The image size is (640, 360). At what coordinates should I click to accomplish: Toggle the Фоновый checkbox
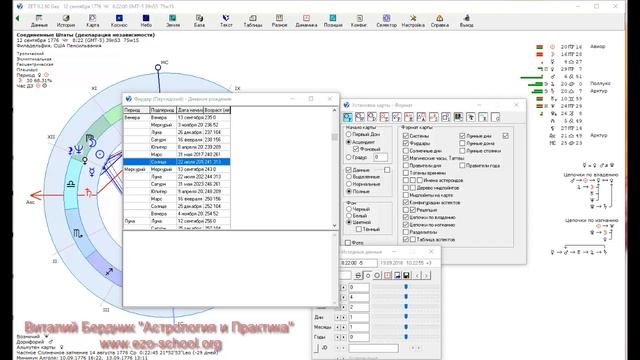[x=356, y=149]
